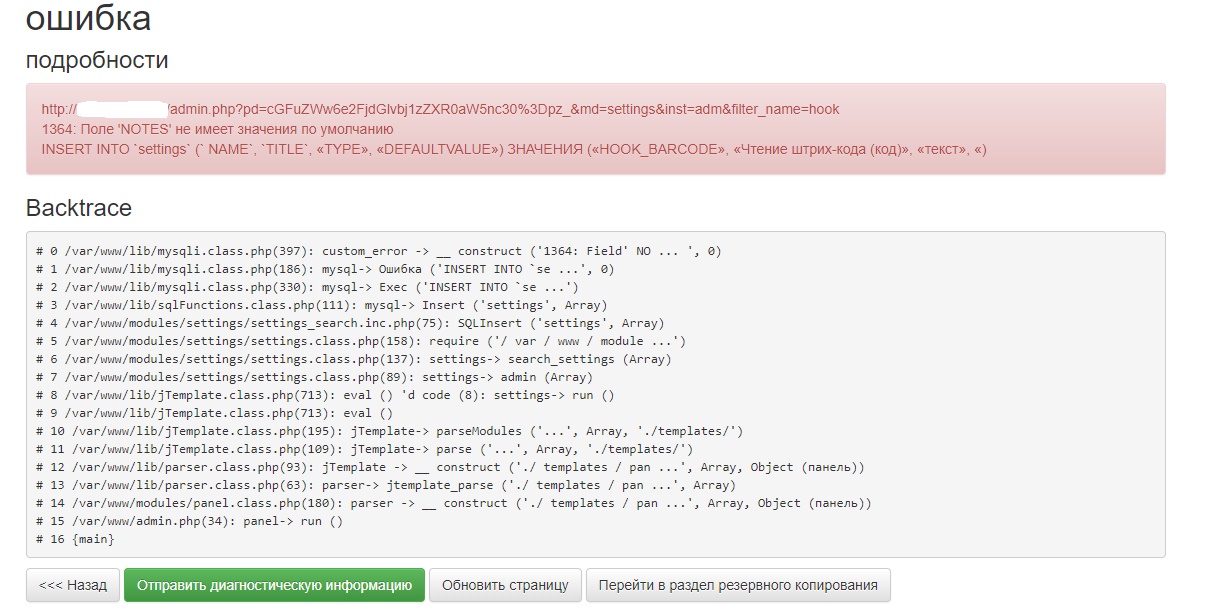Click the '<<< Назад' back button
This screenshot has width=1209, height=613.
click(73, 585)
